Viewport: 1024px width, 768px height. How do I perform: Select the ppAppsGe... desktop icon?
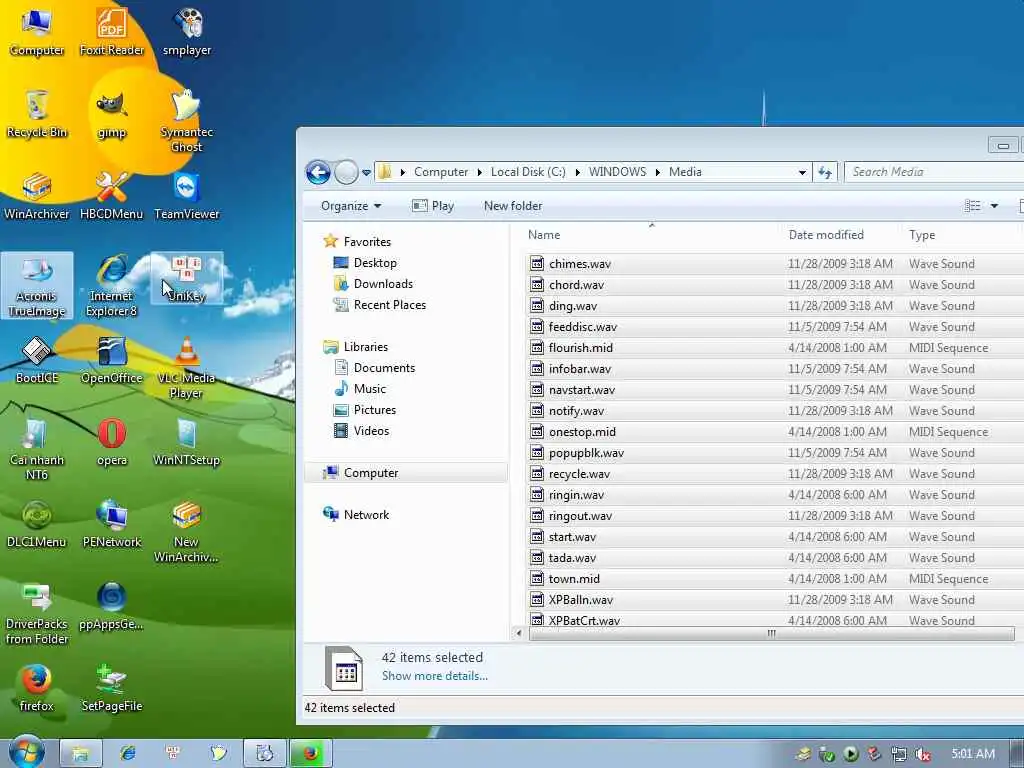point(112,606)
